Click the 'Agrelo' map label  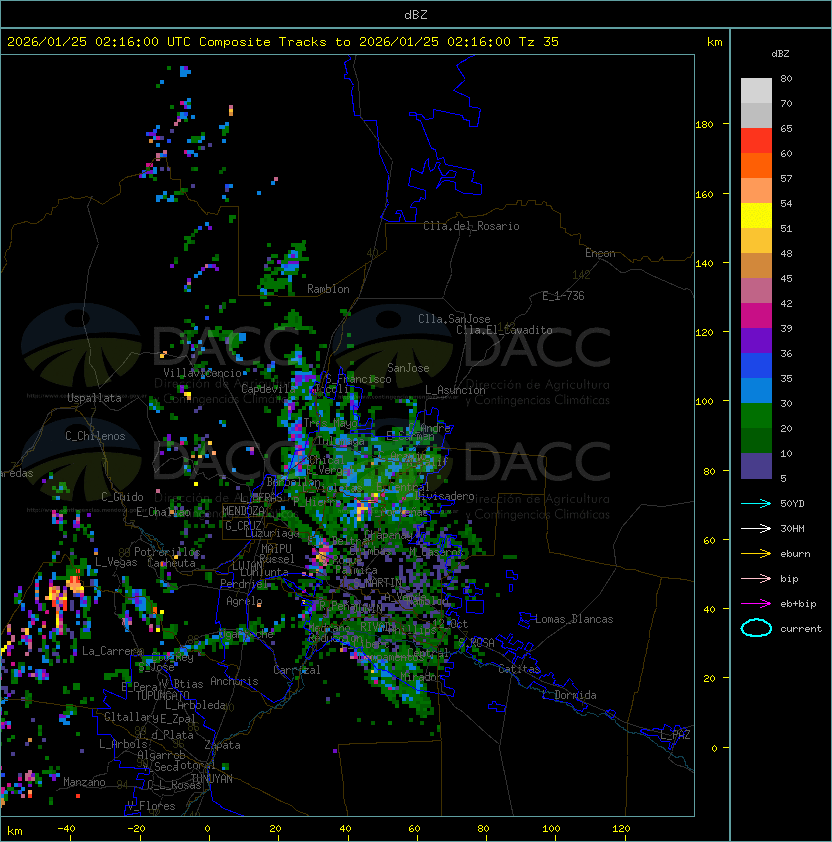[x=244, y=601]
